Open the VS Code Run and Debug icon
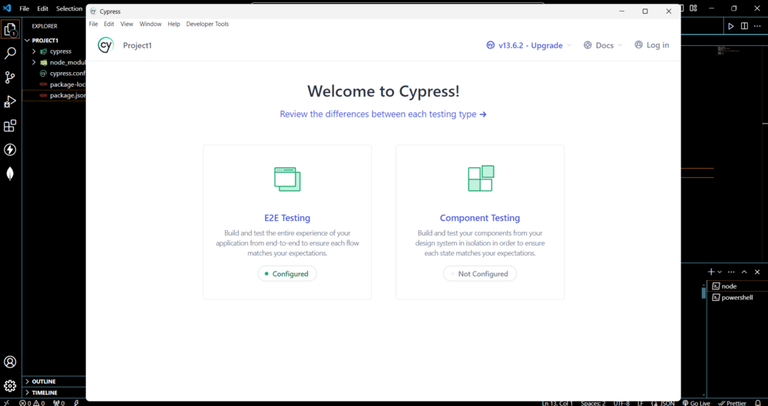The image size is (768, 406). click(x=10, y=101)
